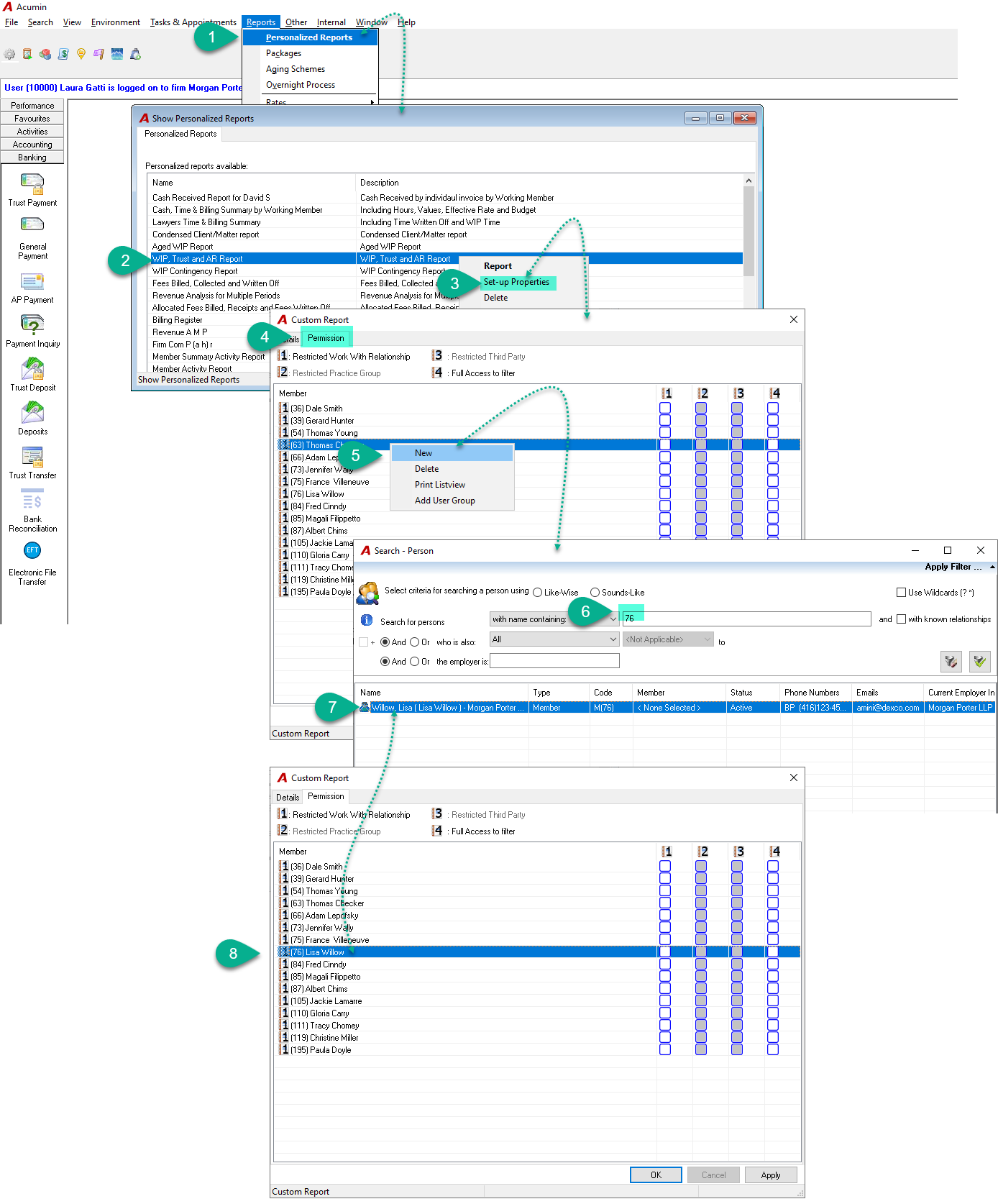Toggle column 4 Full Access checkbox for Dale Smith in lower Custom Report
Screen dimensions: 998x1204
coord(773,867)
